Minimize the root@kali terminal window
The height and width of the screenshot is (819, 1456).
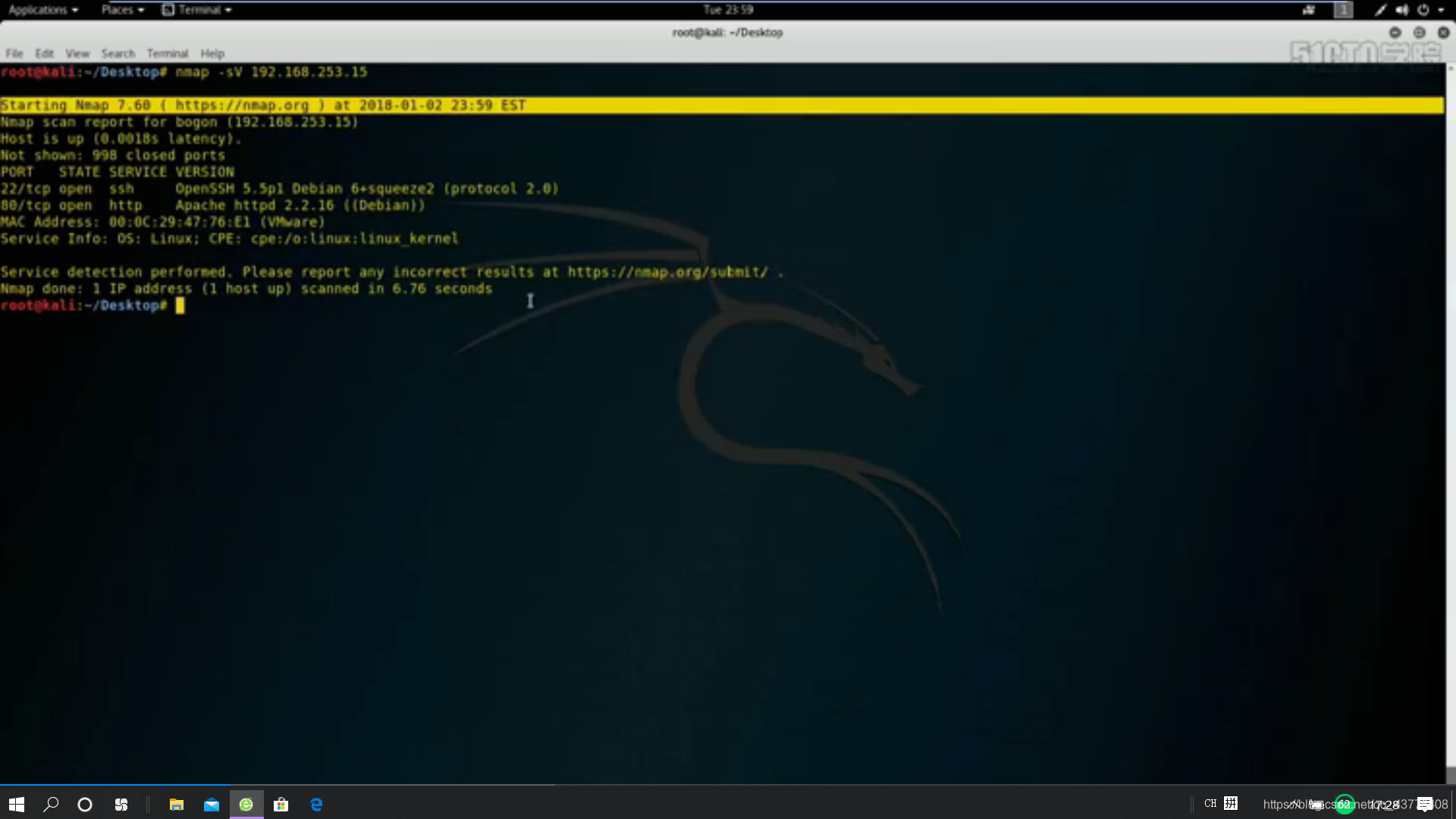pyautogui.click(x=1395, y=33)
